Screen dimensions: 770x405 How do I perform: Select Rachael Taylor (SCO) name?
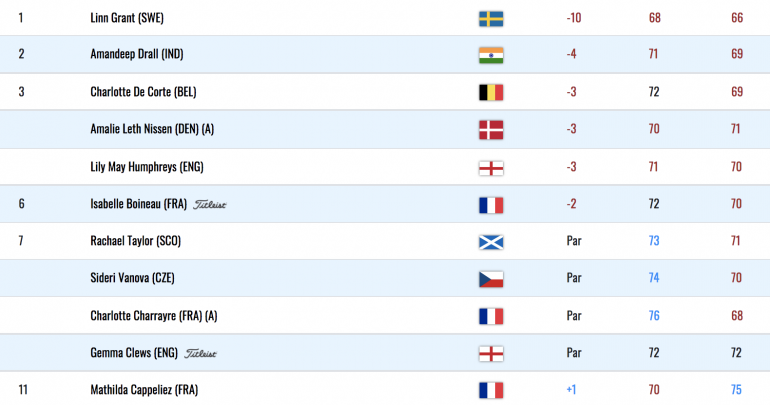[136, 241]
